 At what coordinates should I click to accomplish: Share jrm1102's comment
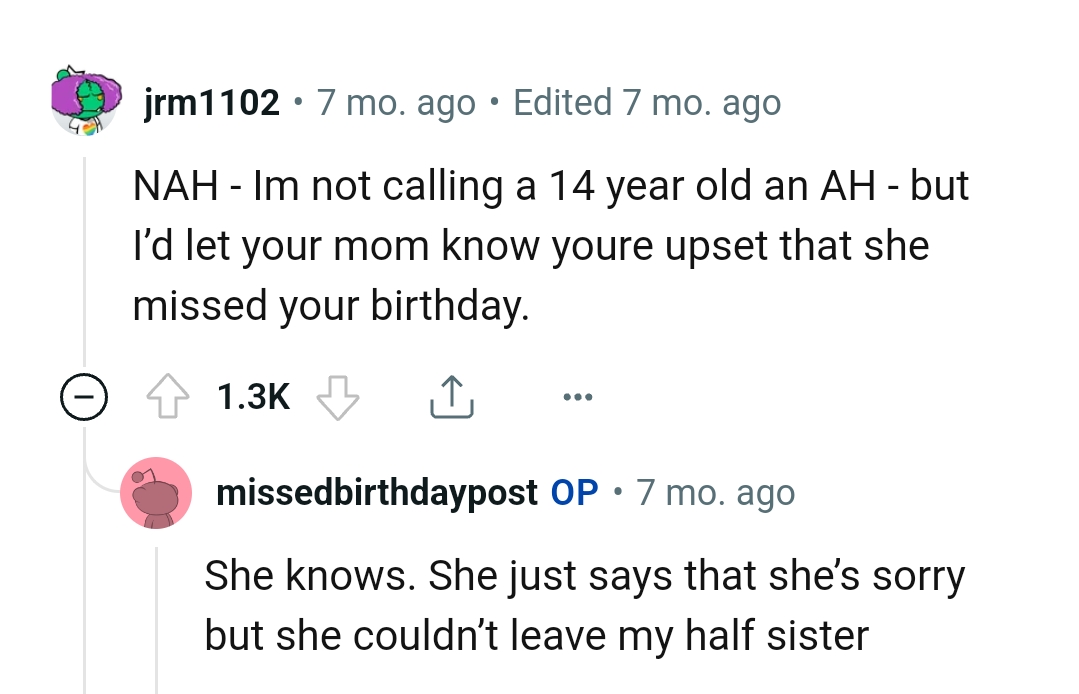[451, 395]
